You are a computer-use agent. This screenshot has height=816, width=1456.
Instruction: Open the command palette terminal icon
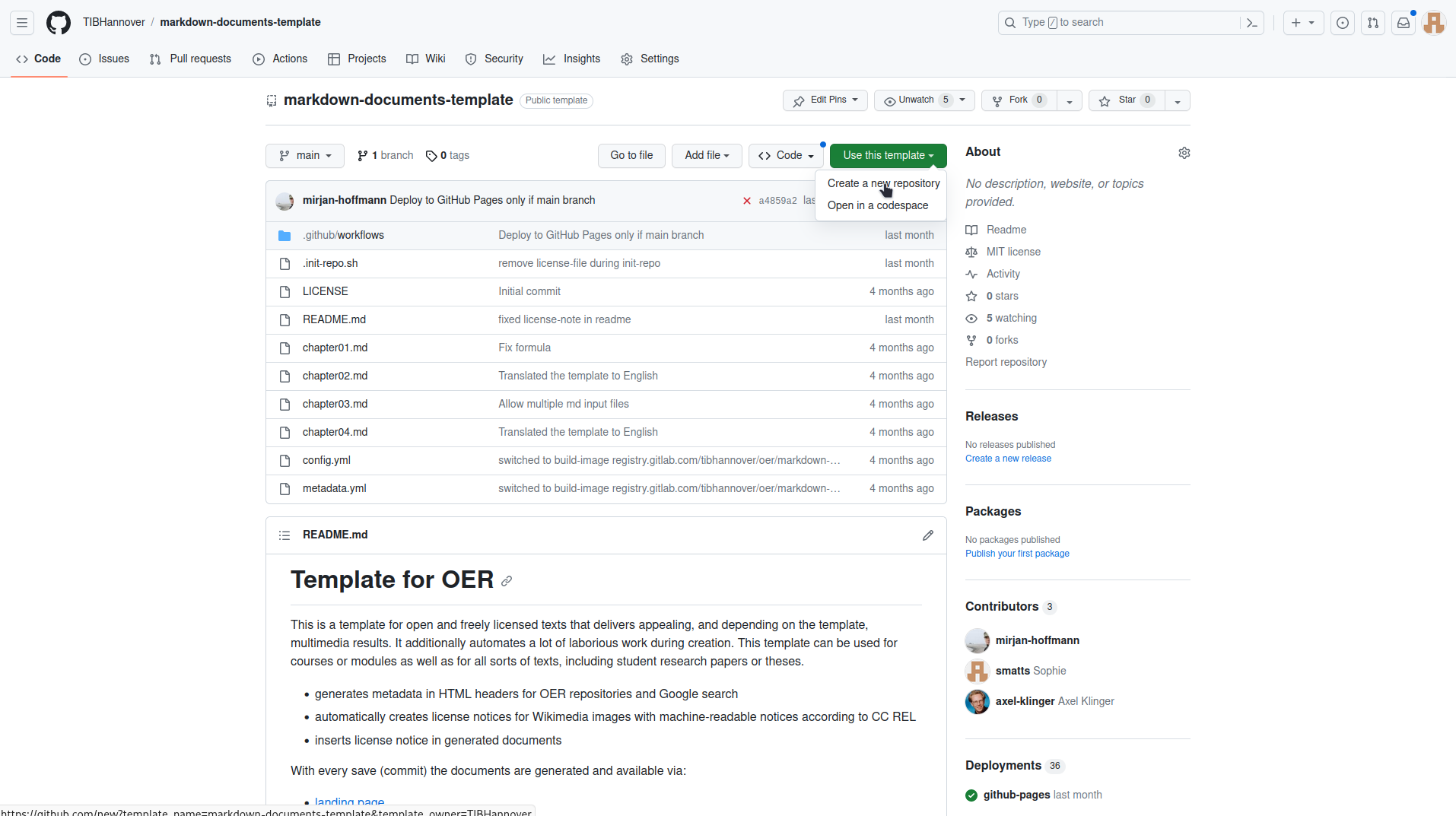1251,22
